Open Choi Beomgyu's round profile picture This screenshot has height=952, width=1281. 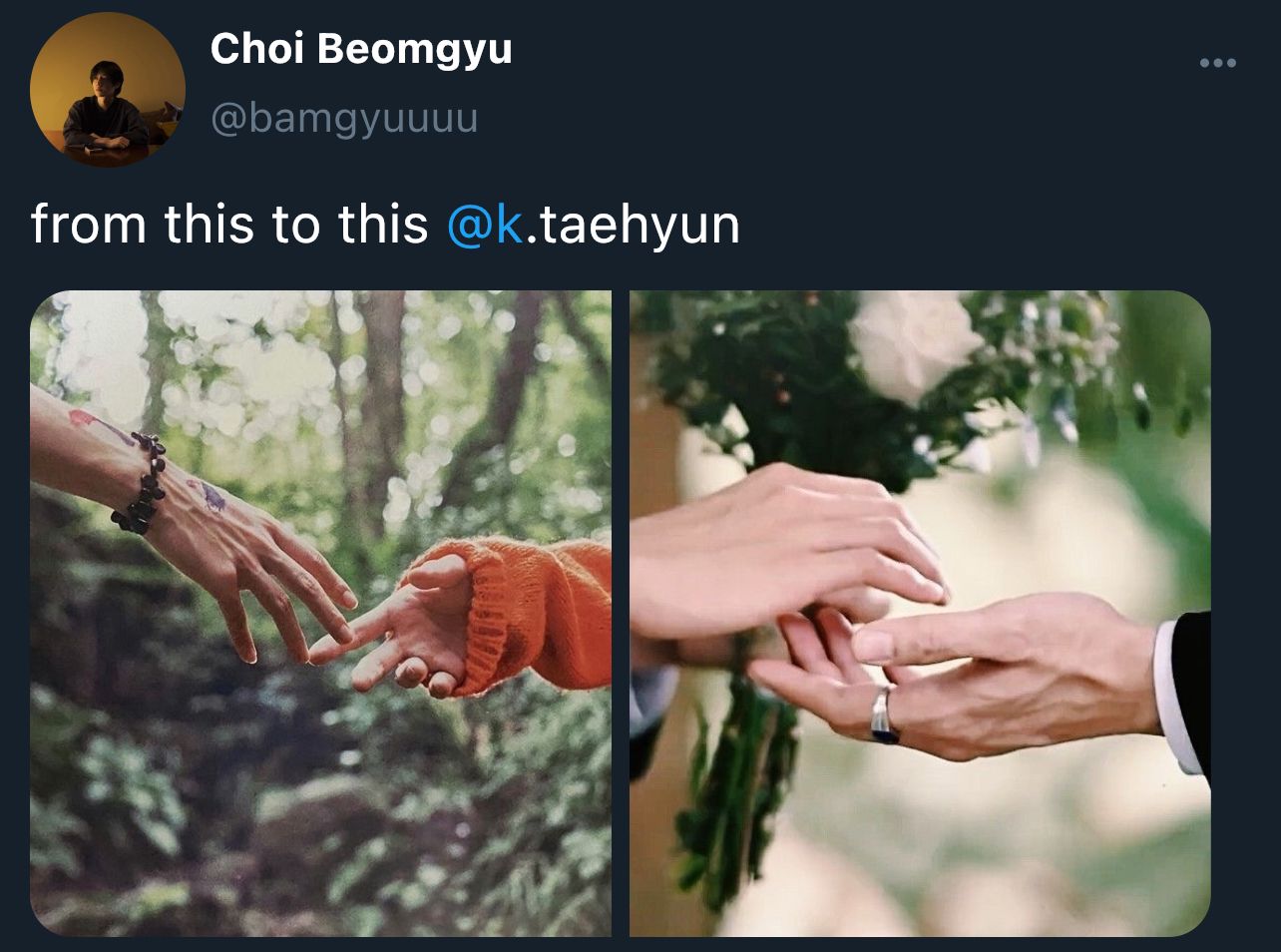(x=108, y=90)
